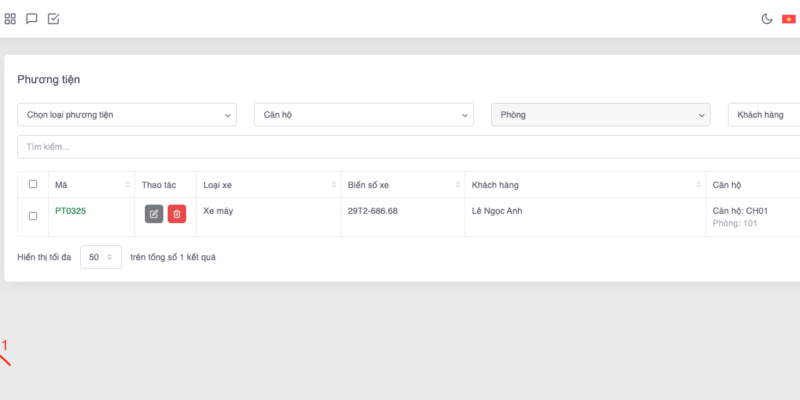Open the PT0325 vehicle code link

click(x=70, y=211)
